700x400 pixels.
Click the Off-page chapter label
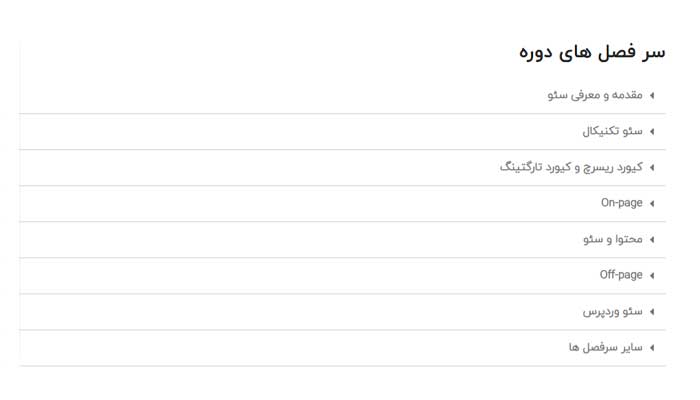pos(621,275)
